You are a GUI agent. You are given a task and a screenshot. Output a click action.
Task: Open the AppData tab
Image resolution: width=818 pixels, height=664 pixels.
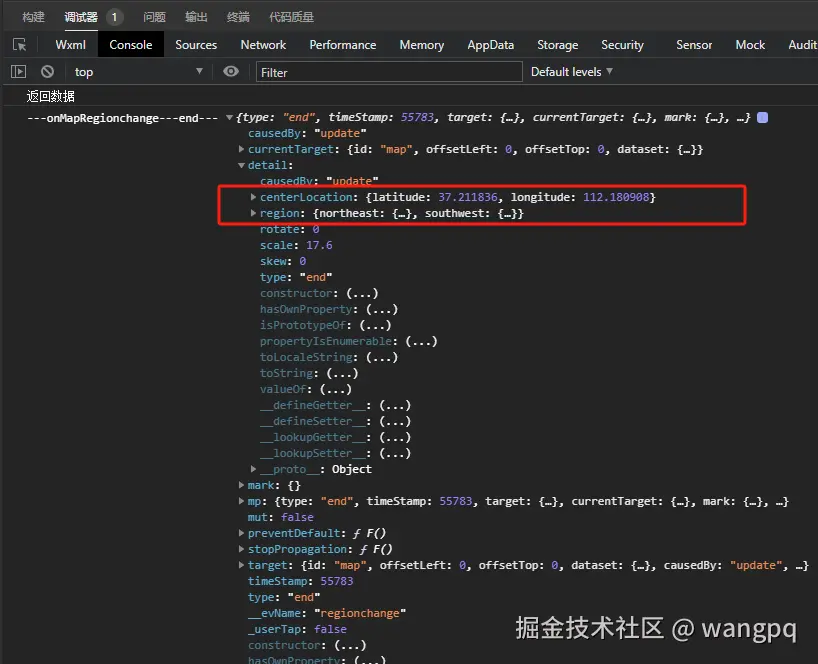pos(490,45)
